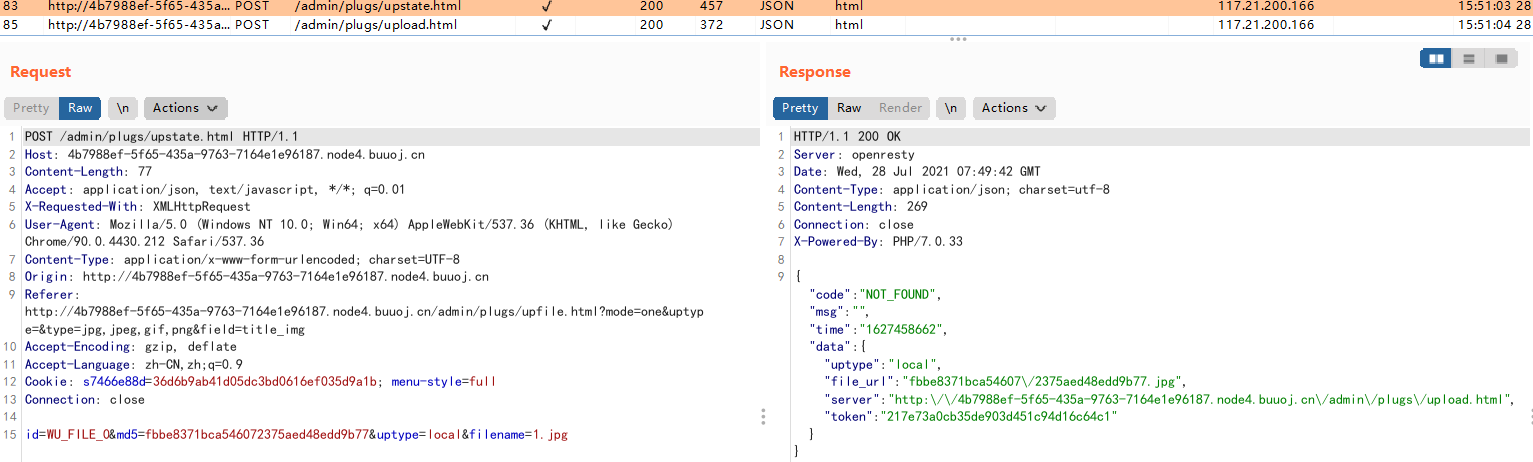Click "file_url" JSON value line
Viewport: 1533px width, 462px height.
pyautogui.click(x=1005, y=382)
